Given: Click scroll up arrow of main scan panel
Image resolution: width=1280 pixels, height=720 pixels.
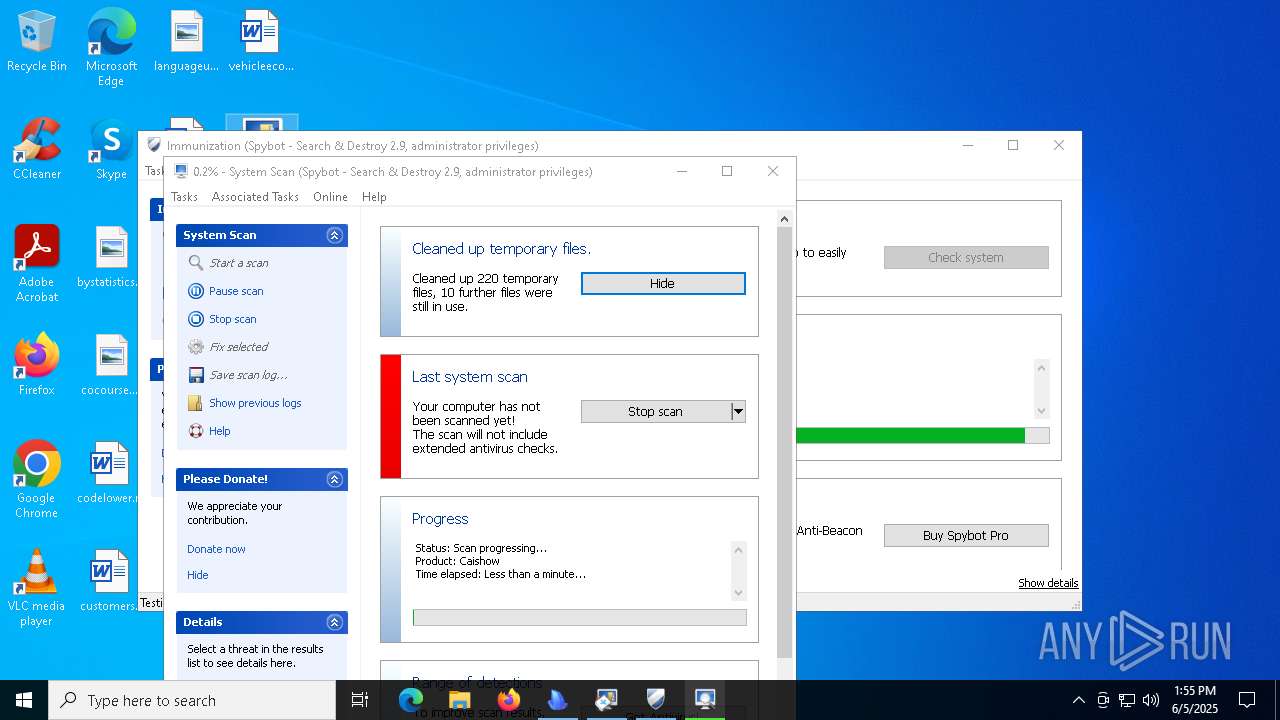Looking at the screenshot, I should click(784, 219).
